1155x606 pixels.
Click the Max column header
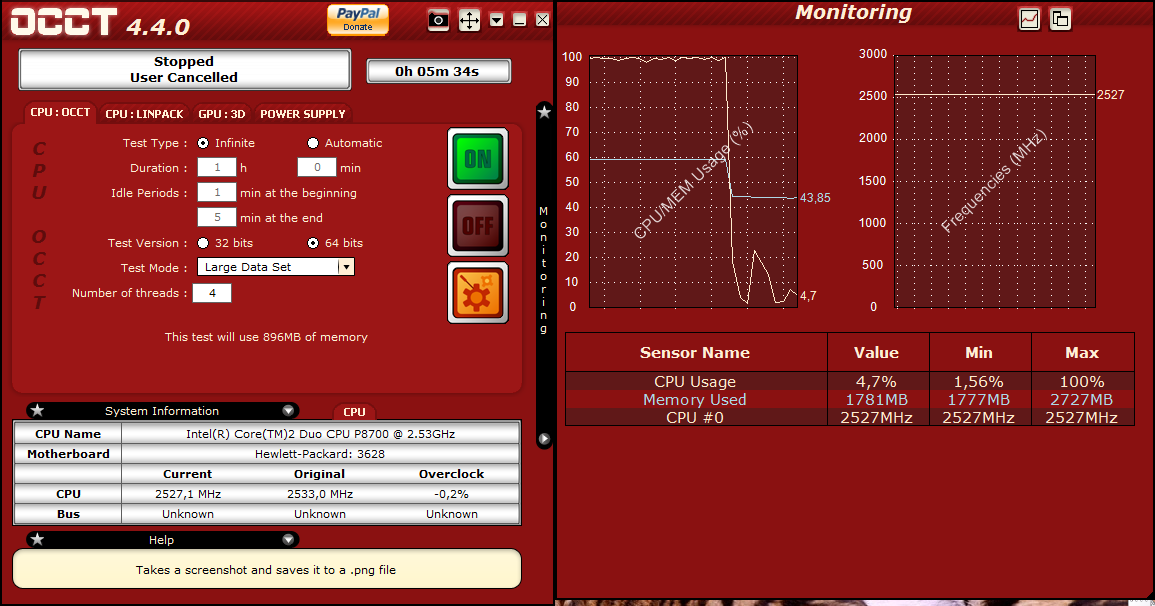pos(1082,353)
